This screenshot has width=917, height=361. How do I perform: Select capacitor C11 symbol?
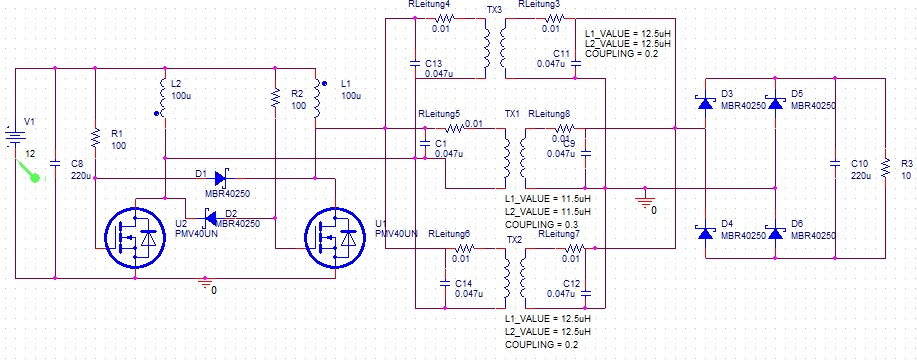(575, 63)
